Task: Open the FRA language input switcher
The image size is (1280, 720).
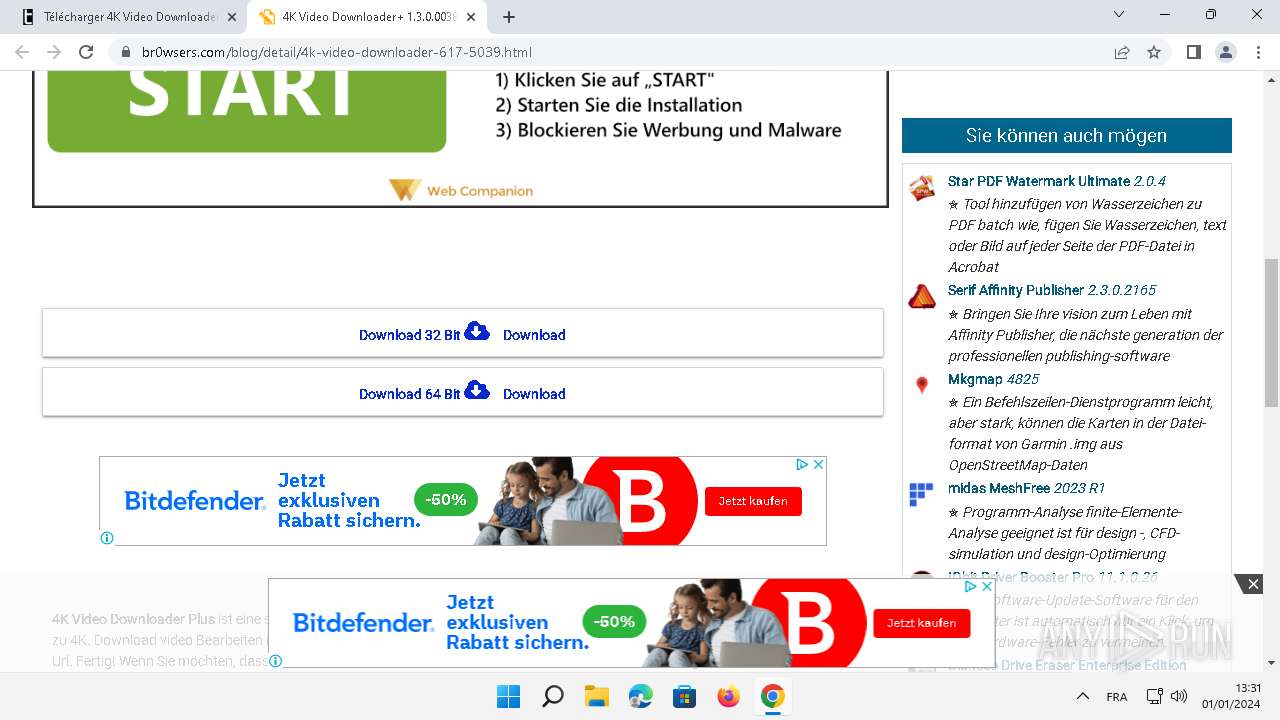Action: 1117,697
